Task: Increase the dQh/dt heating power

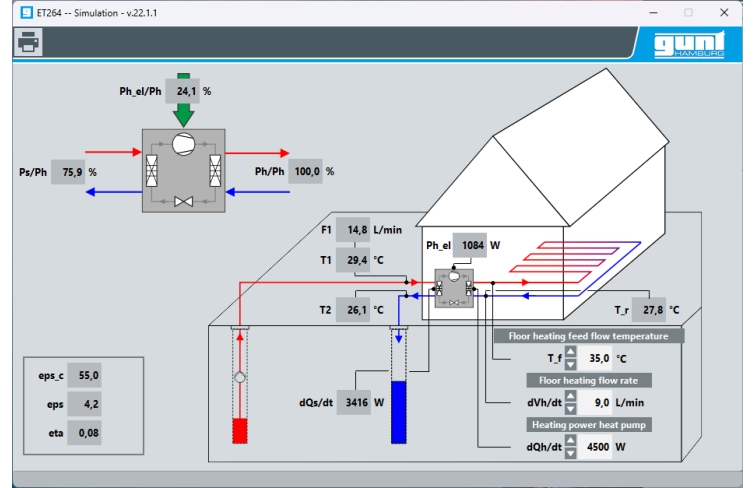Action: (x=570, y=441)
